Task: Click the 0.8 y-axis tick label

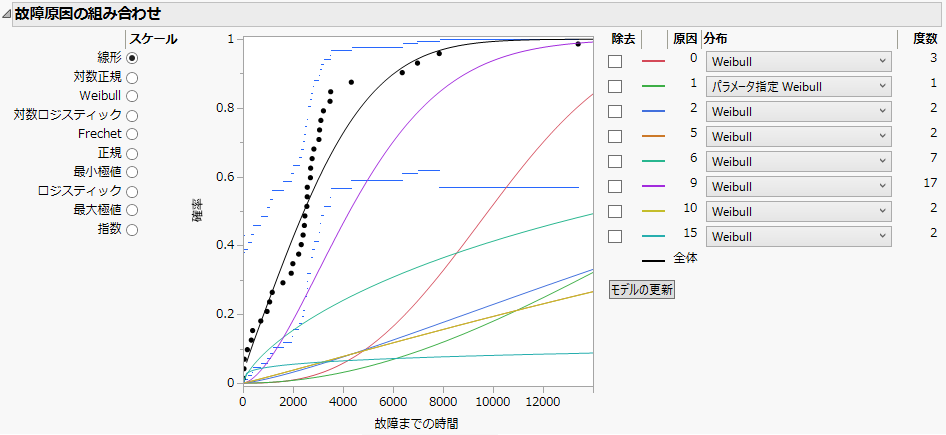Action: [x=225, y=109]
